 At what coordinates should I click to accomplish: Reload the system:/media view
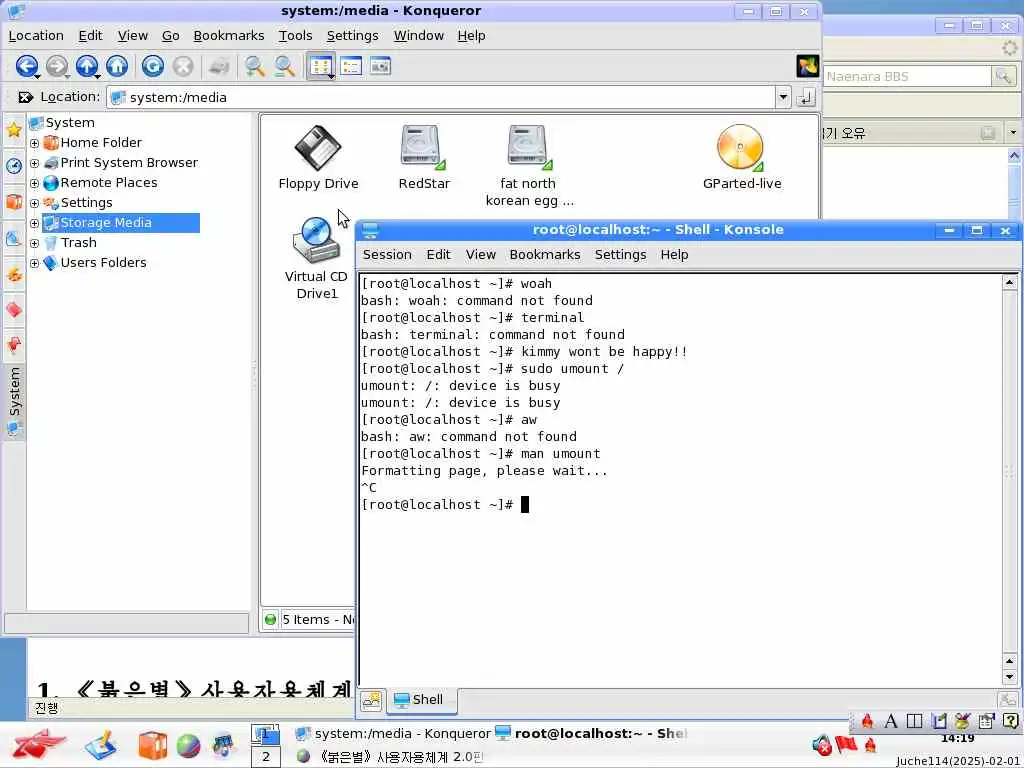[x=153, y=66]
